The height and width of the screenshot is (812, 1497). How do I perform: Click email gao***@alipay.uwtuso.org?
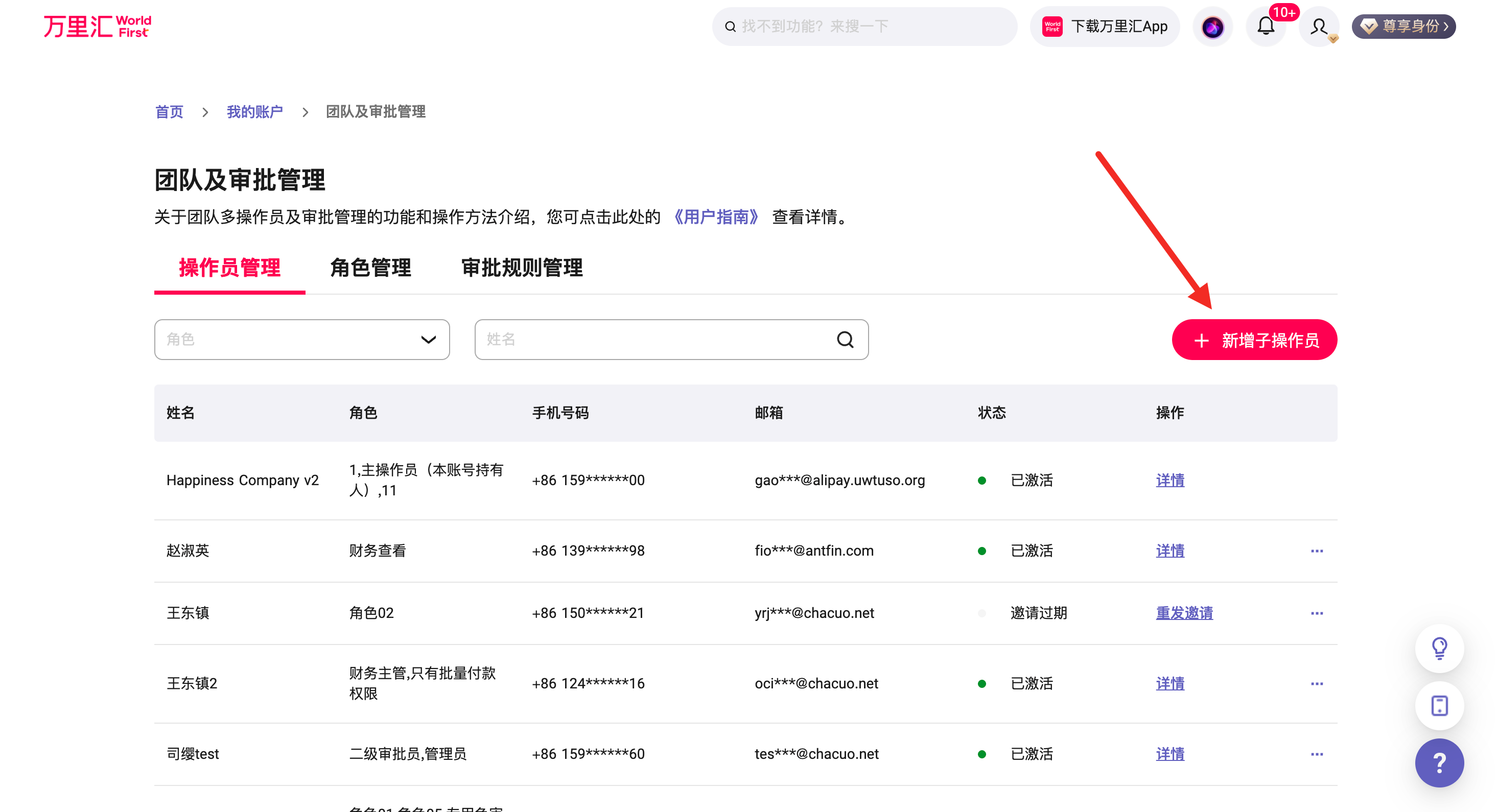(839, 481)
